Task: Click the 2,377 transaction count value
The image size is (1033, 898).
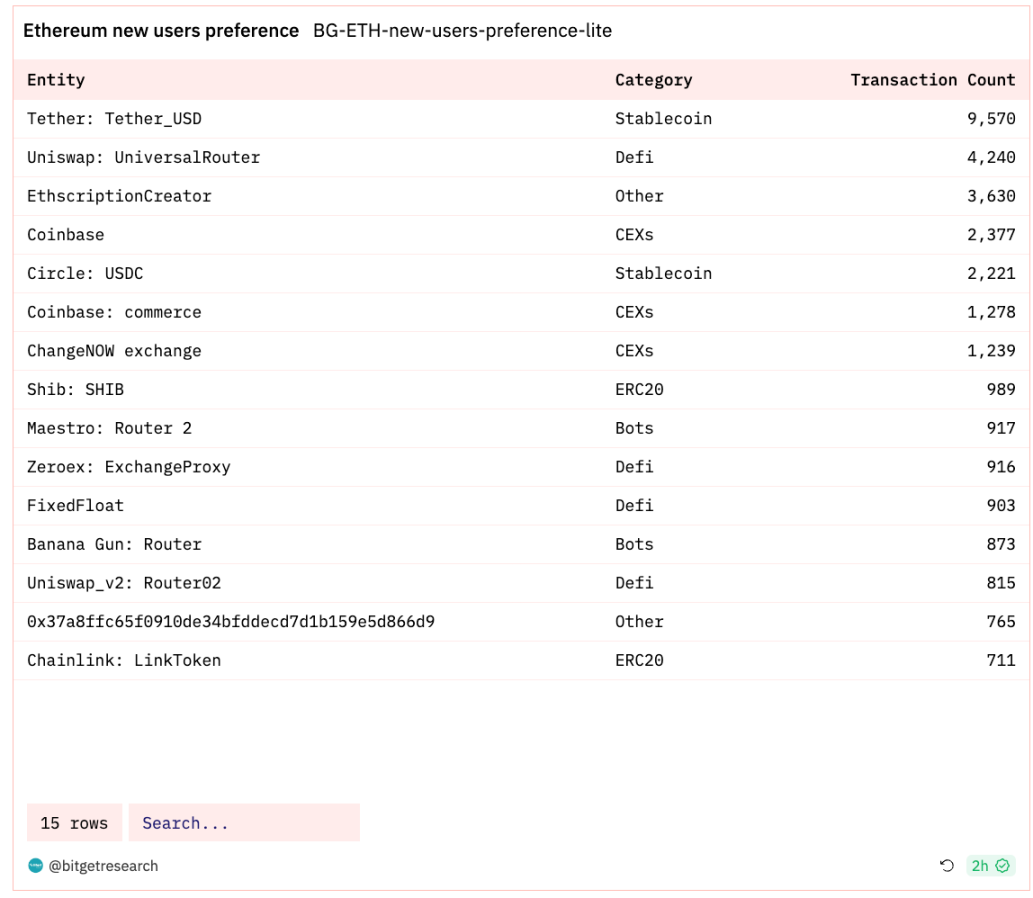Action: [991, 235]
